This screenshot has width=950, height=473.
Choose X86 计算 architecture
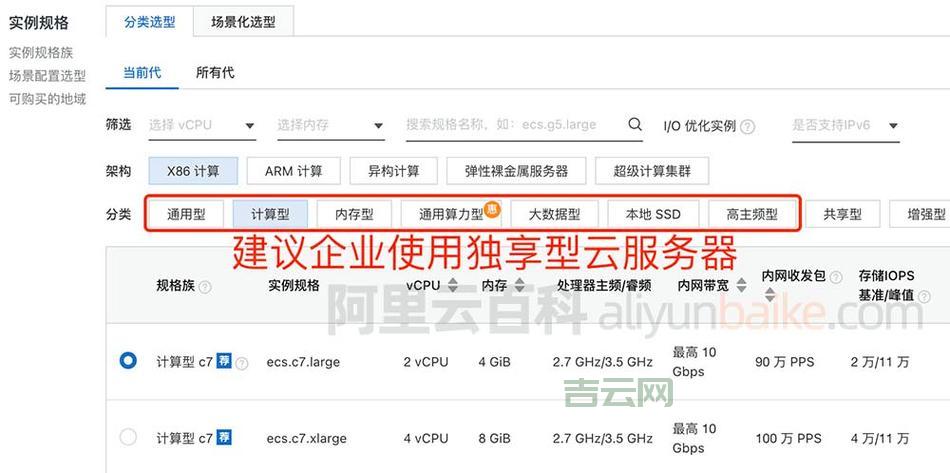tap(193, 171)
